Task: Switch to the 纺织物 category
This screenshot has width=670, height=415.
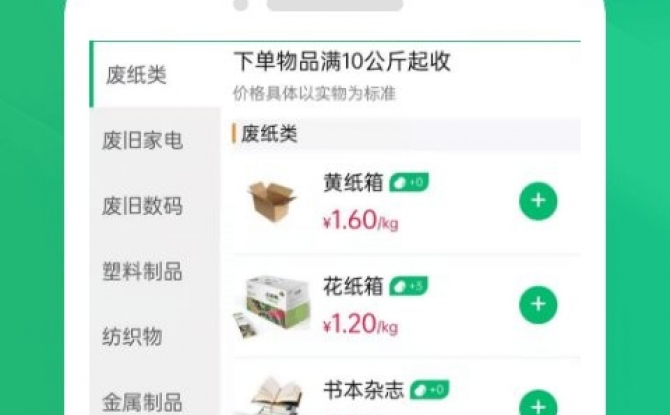Action: [132, 336]
